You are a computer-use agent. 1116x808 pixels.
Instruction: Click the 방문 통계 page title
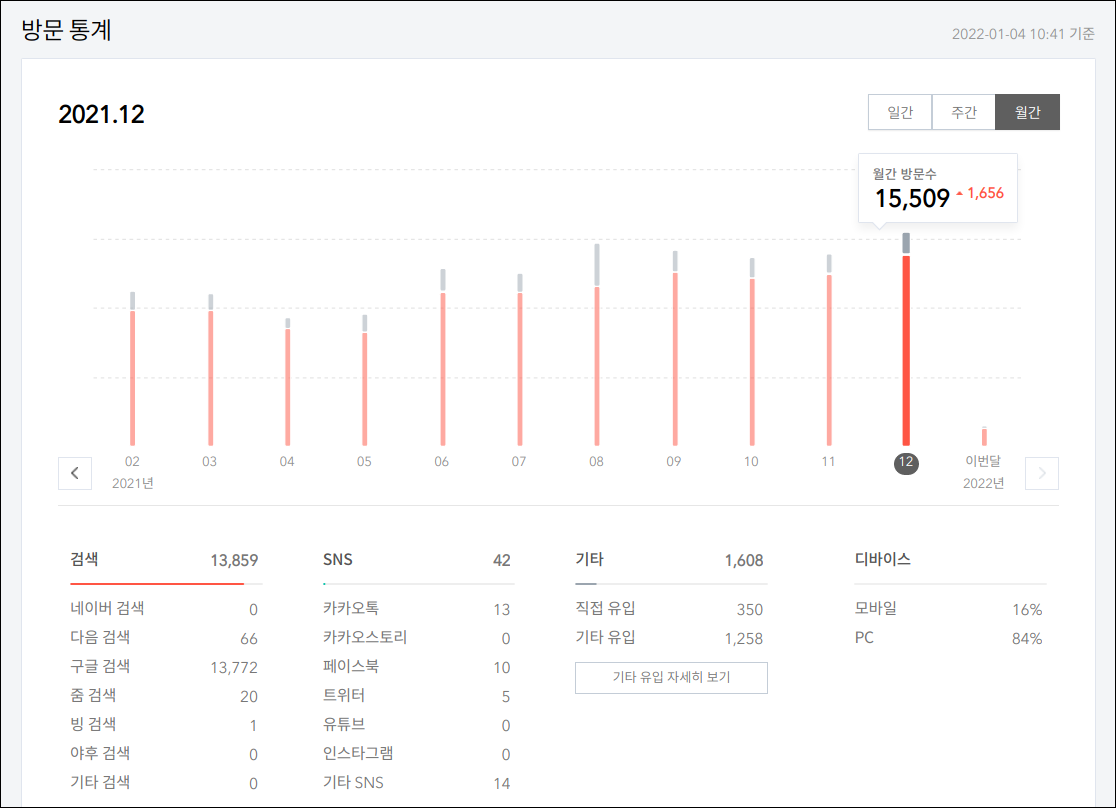click(66, 30)
